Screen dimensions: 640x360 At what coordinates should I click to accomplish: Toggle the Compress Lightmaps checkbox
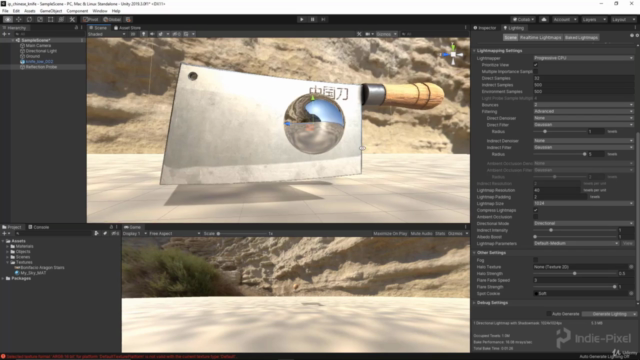(536, 210)
